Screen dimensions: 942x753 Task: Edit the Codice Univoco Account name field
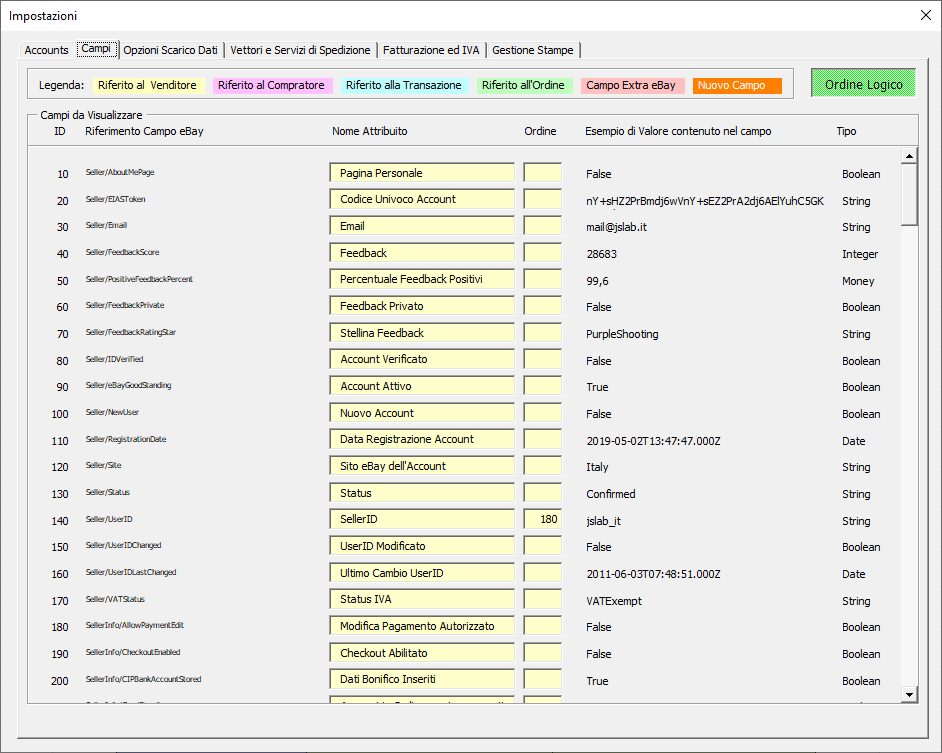422,199
